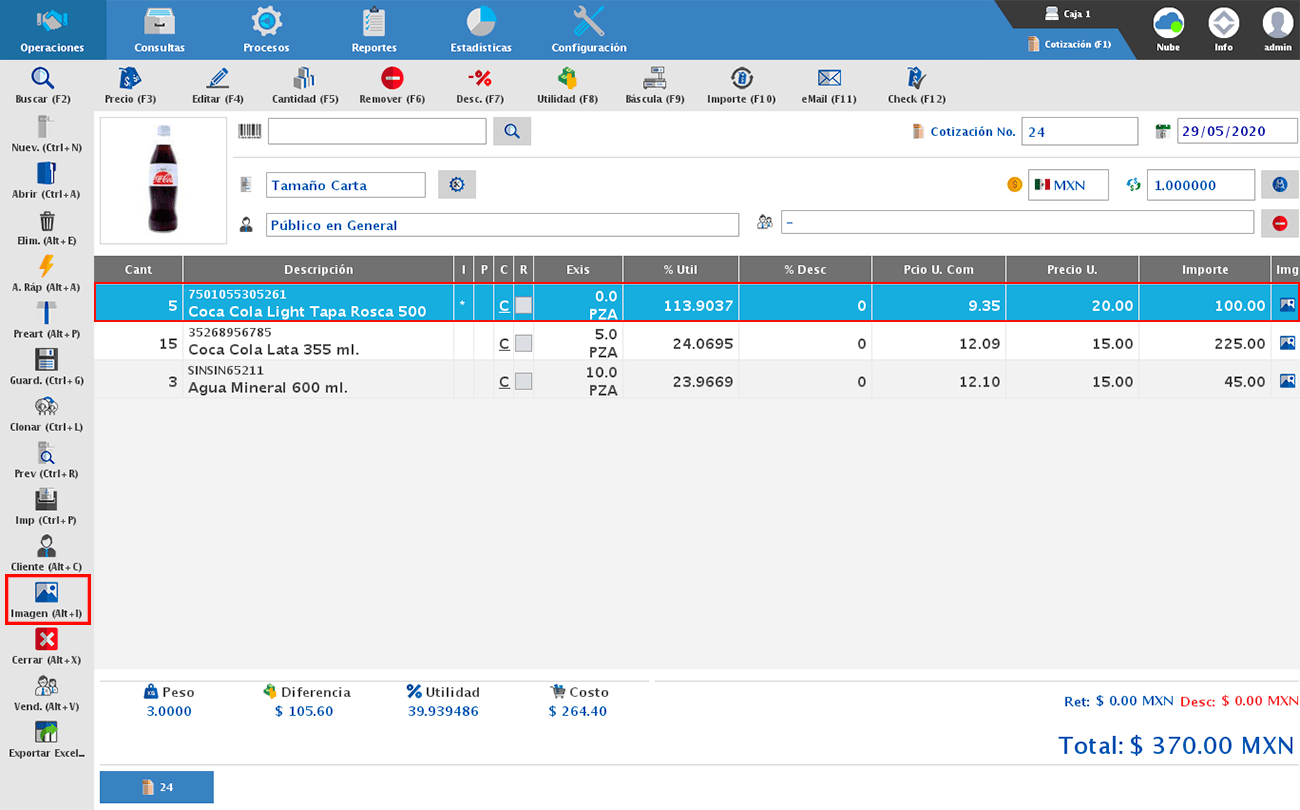Tick R checkbox on Coca Cola Light row

(x=524, y=305)
